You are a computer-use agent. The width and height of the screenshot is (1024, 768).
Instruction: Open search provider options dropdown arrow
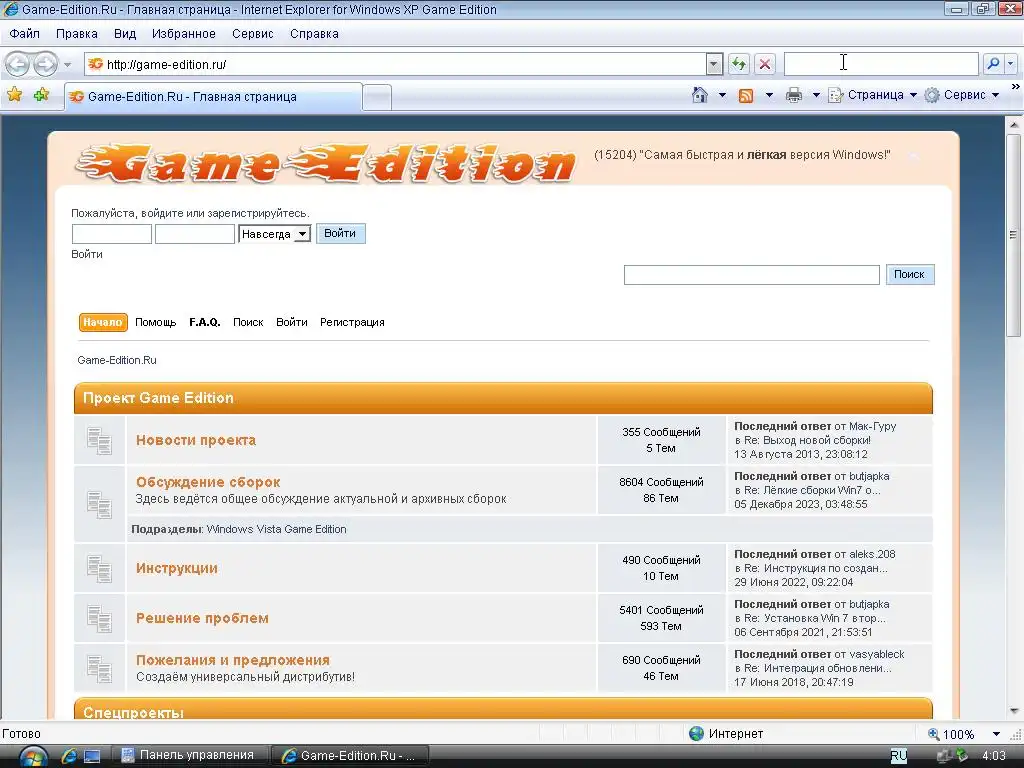click(x=1011, y=63)
